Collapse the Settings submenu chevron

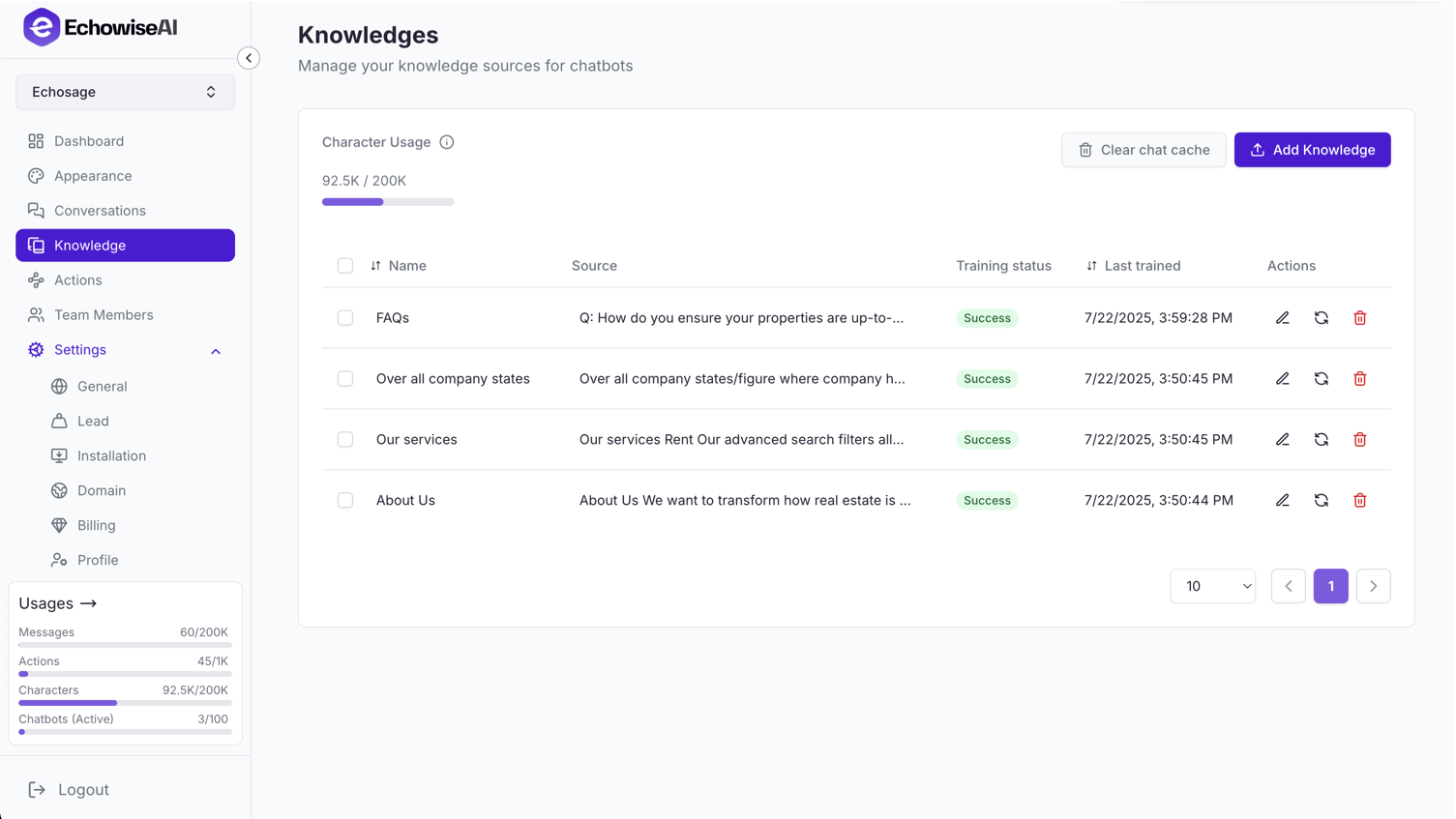pos(215,351)
